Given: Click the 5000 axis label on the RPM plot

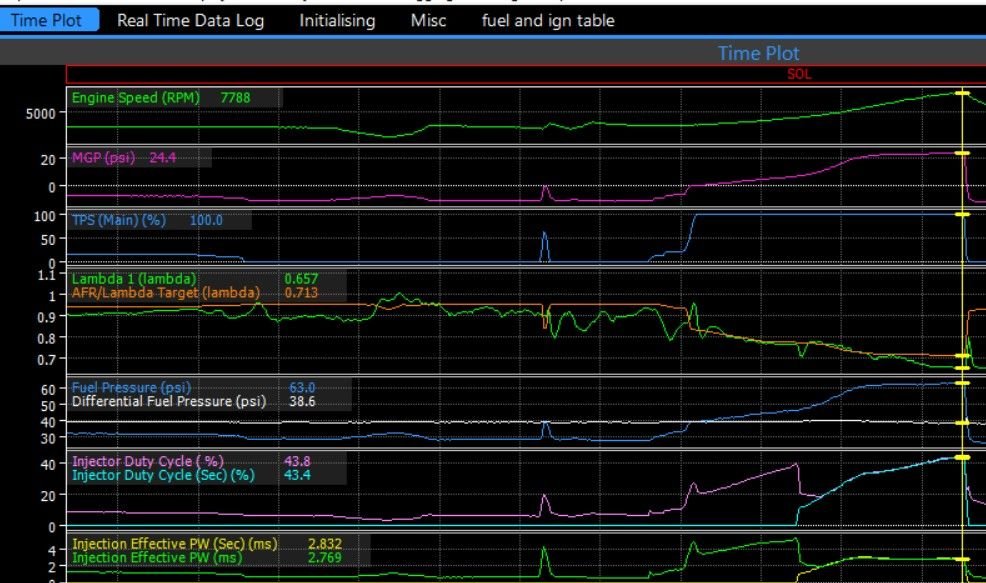Looking at the screenshot, I should tap(40, 114).
